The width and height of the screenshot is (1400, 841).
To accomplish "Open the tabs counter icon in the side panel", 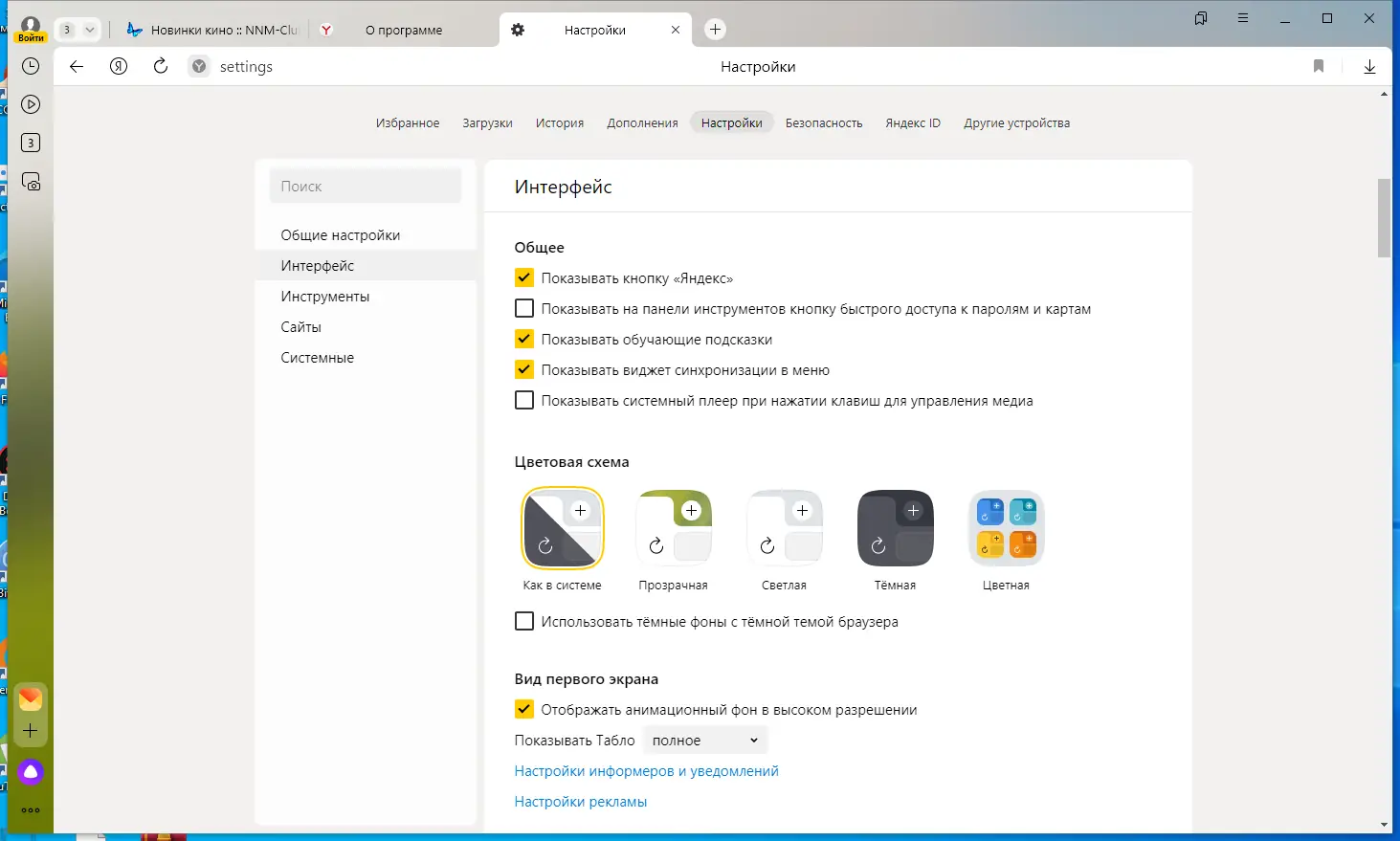I will [31, 143].
